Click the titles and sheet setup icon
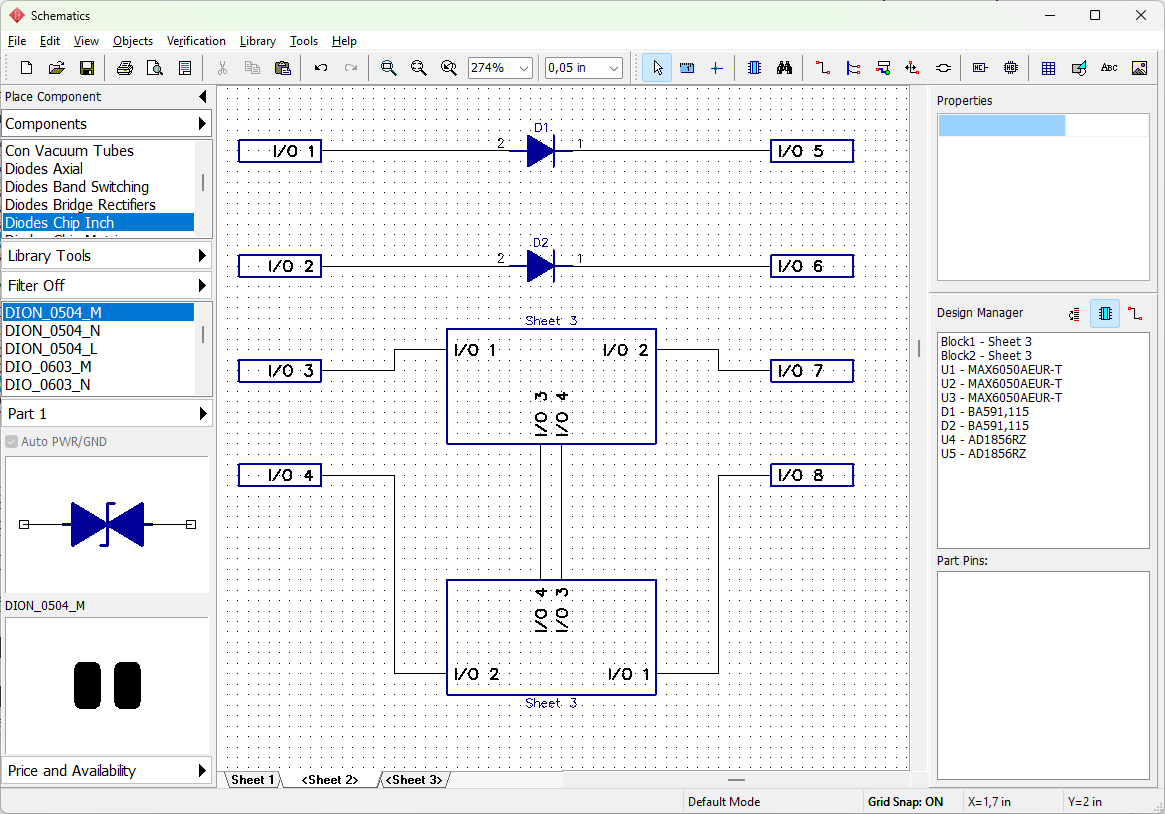 pyautogui.click(x=185, y=68)
